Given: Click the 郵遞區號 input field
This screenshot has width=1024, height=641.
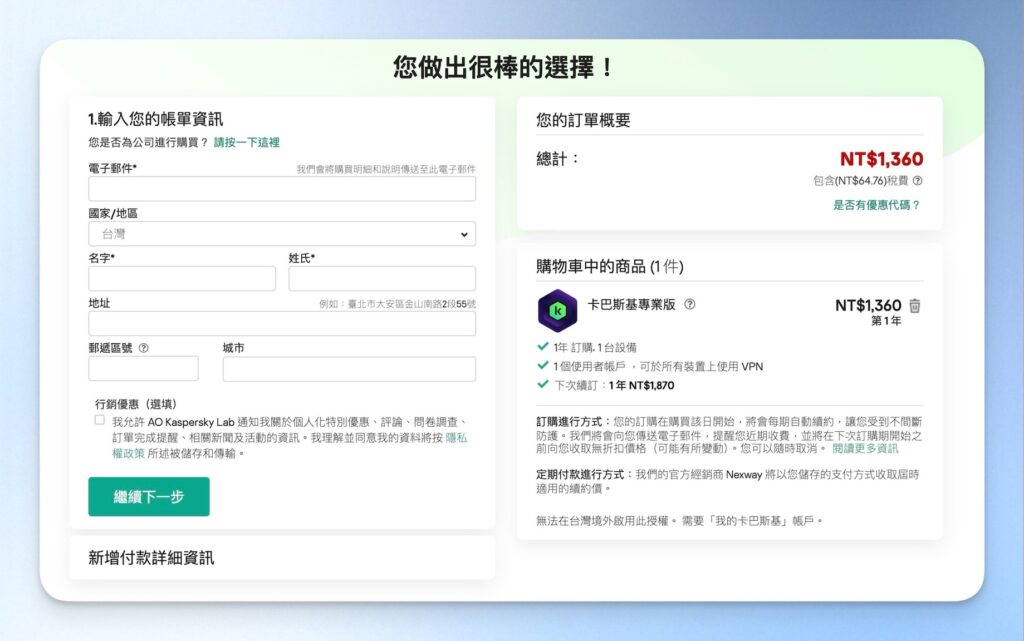Looking at the screenshot, I should tap(143, 369).
